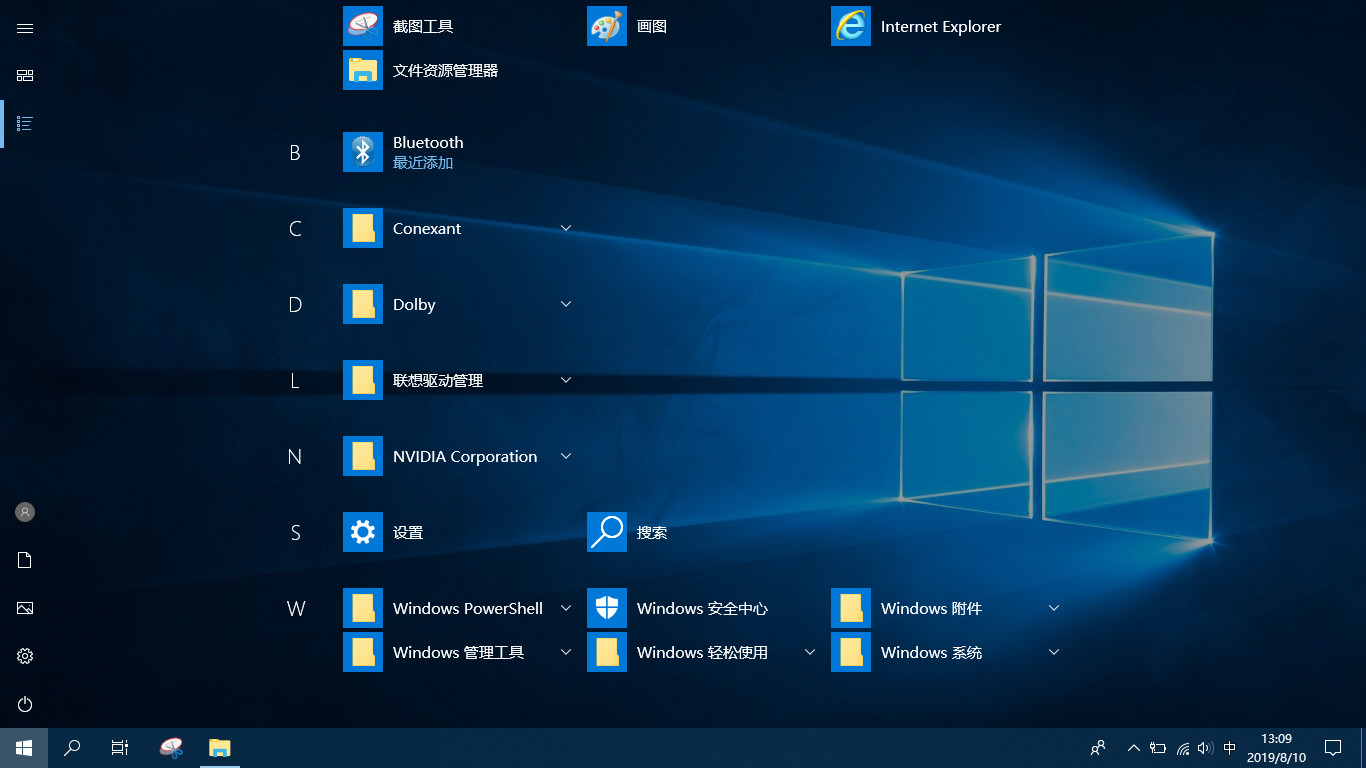Click the letter C section header
Viewport: 1366px width, 768px height.
click(x=295, y=229)
